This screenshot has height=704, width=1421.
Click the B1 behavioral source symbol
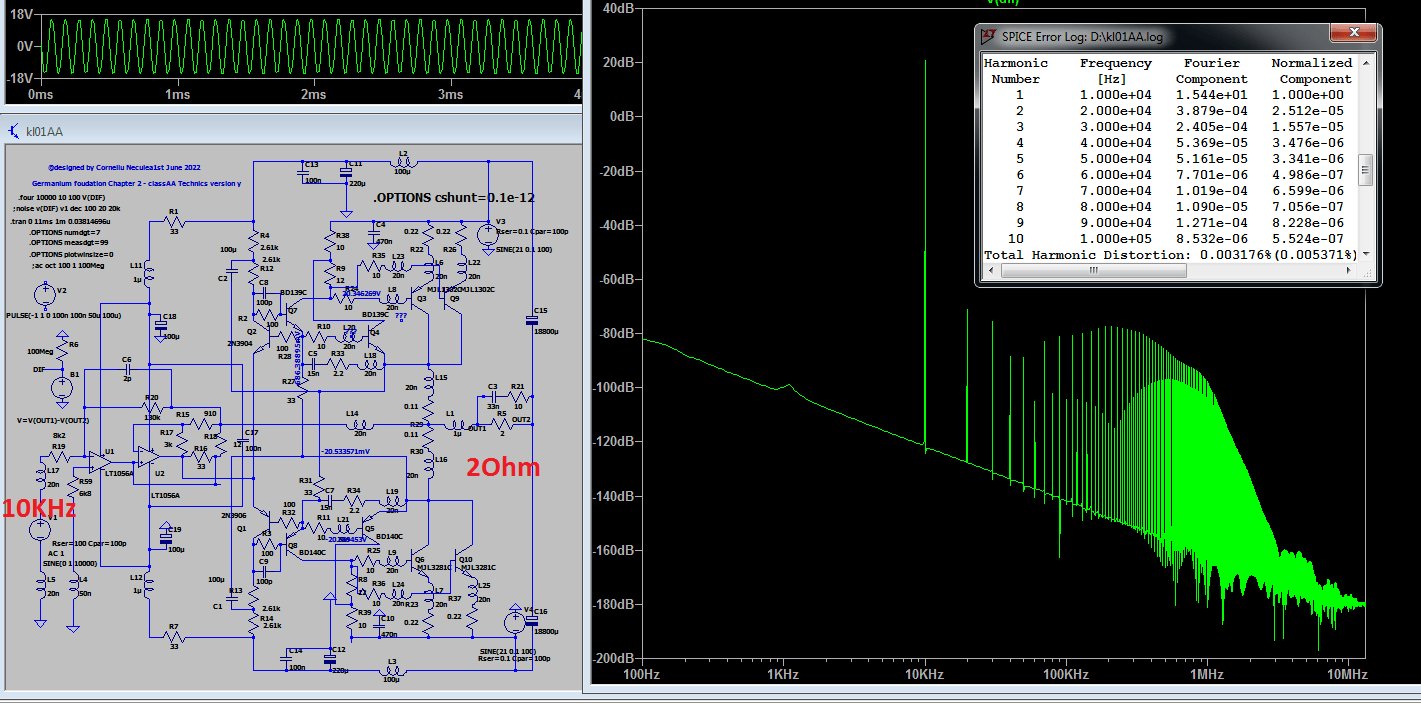(62, 387)
